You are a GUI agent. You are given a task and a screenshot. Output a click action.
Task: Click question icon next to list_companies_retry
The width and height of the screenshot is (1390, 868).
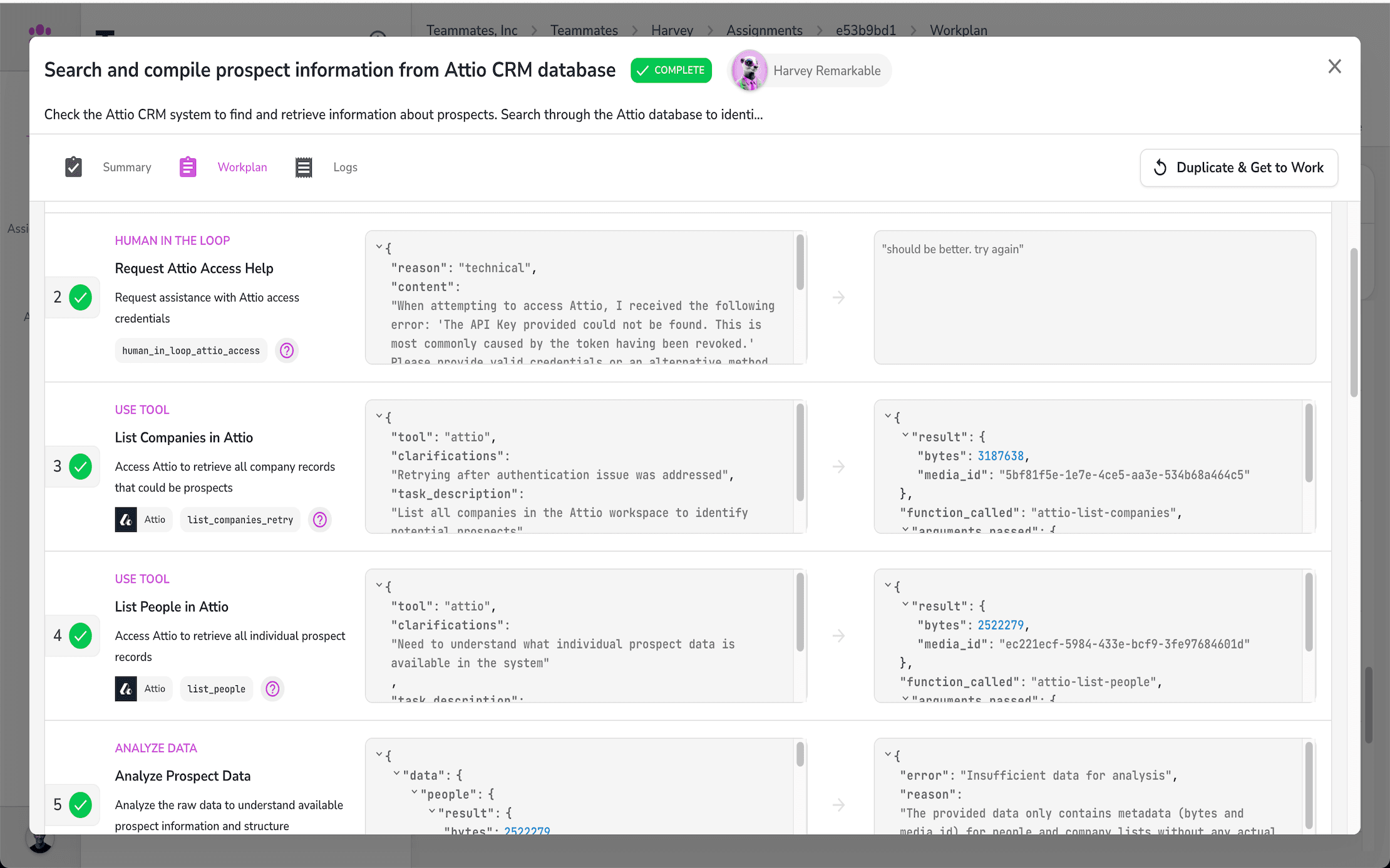click(320, 519)
